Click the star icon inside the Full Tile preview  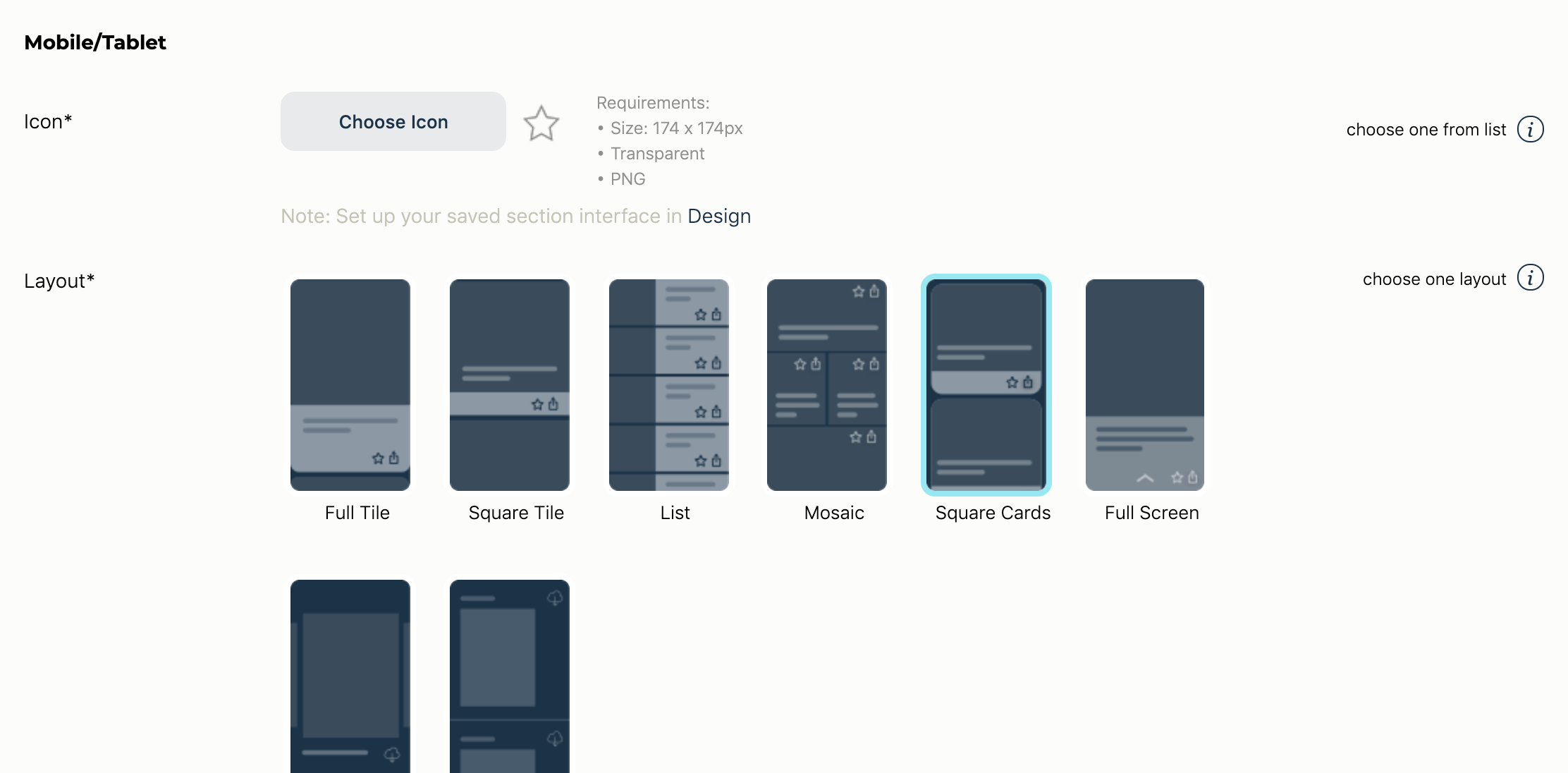point(376,457)
